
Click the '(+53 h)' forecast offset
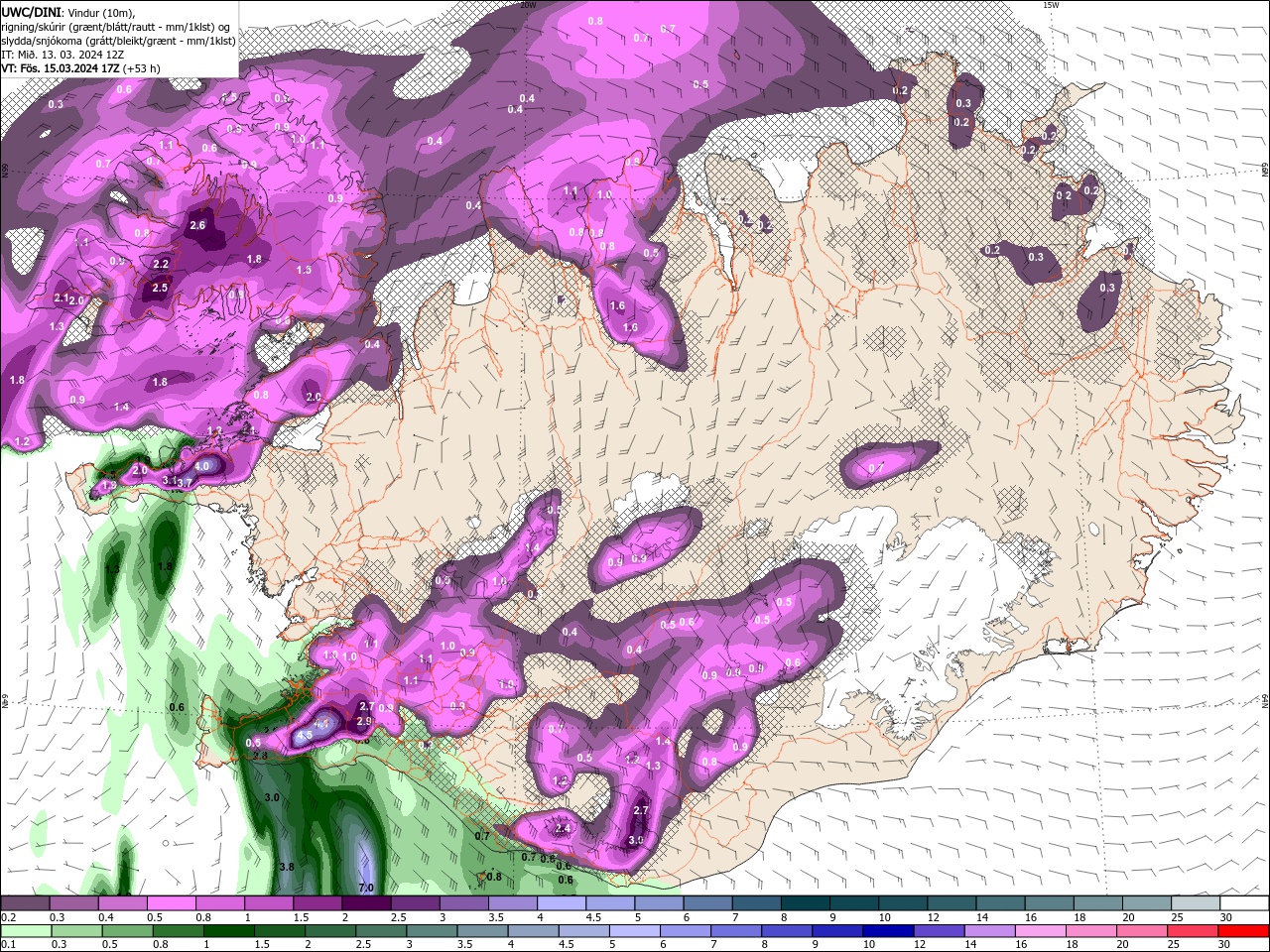141,68
